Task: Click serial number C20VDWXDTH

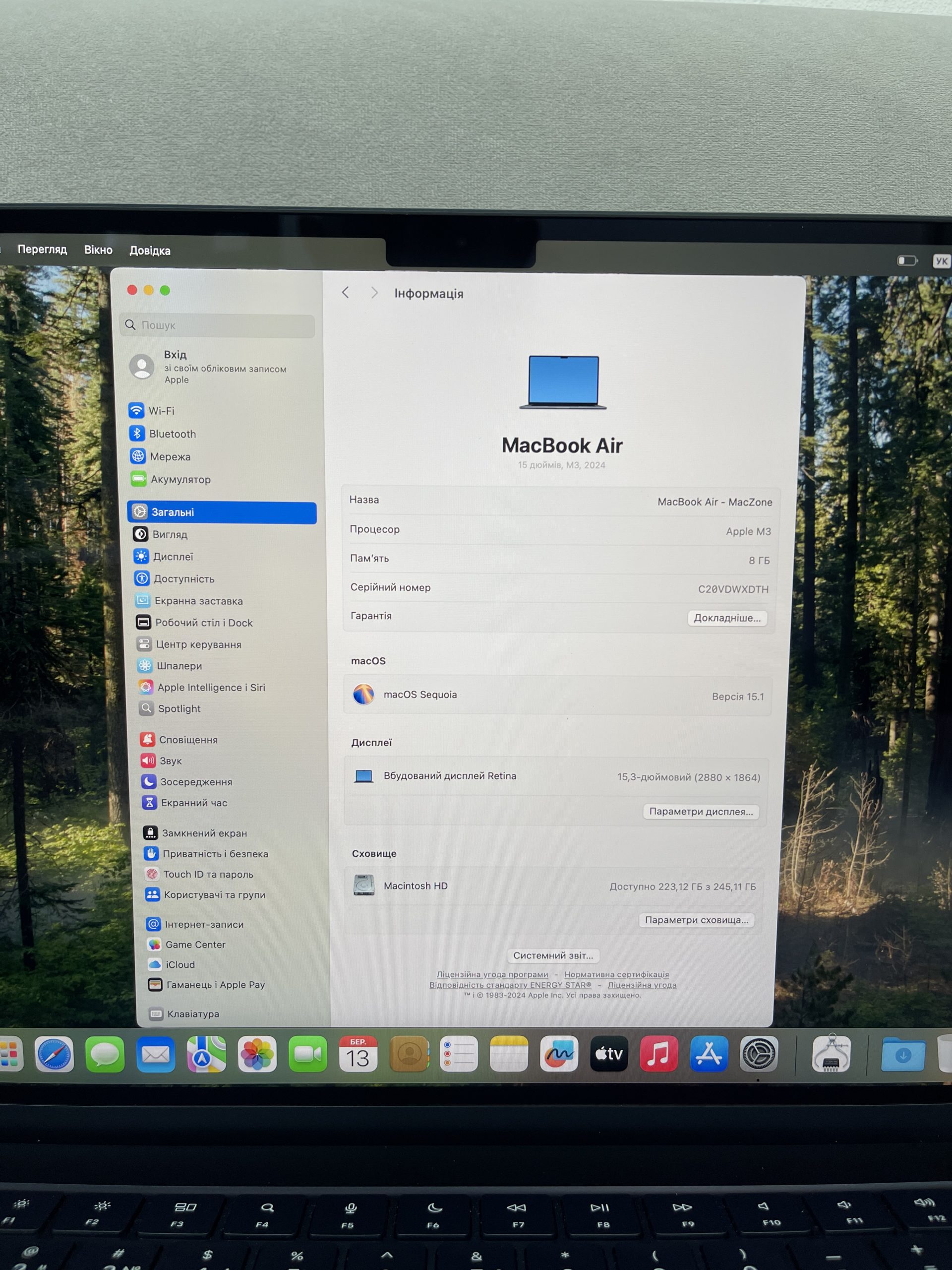Action: coord(733,589)
